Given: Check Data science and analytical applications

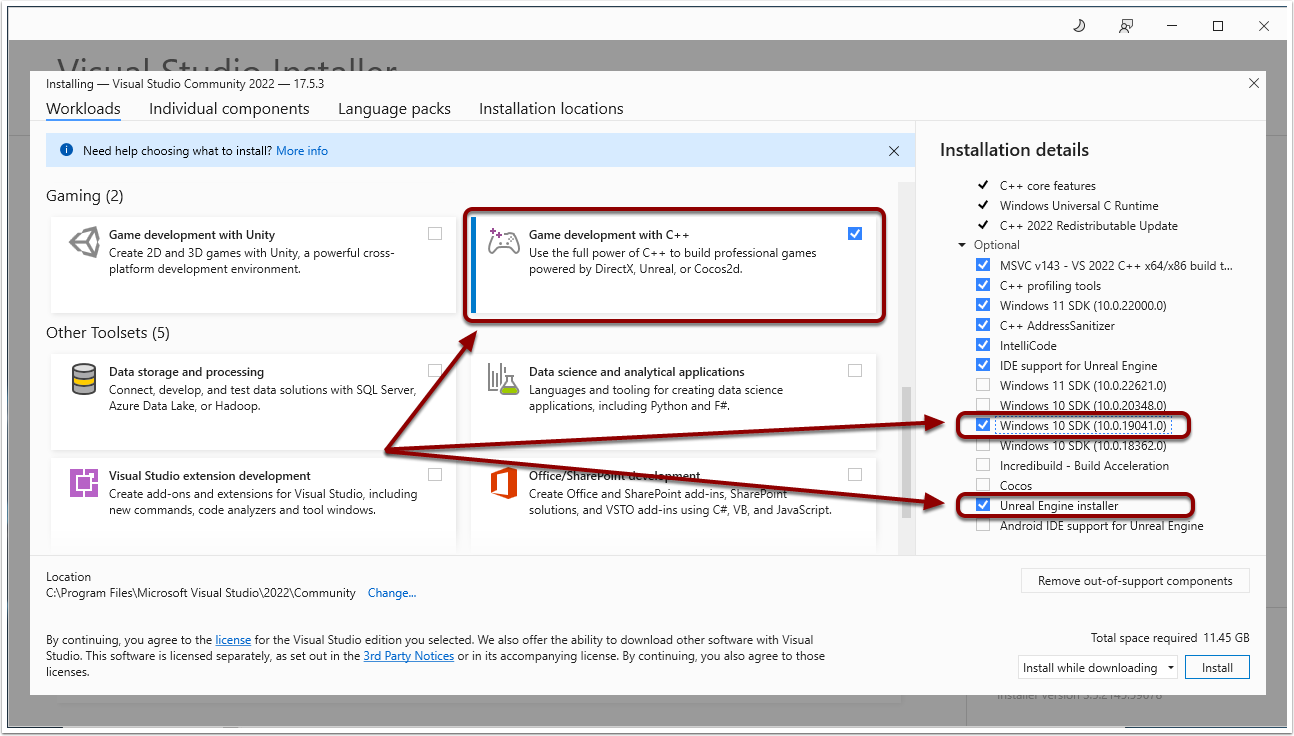Looking at the screenshot, I should pos(854,370).
